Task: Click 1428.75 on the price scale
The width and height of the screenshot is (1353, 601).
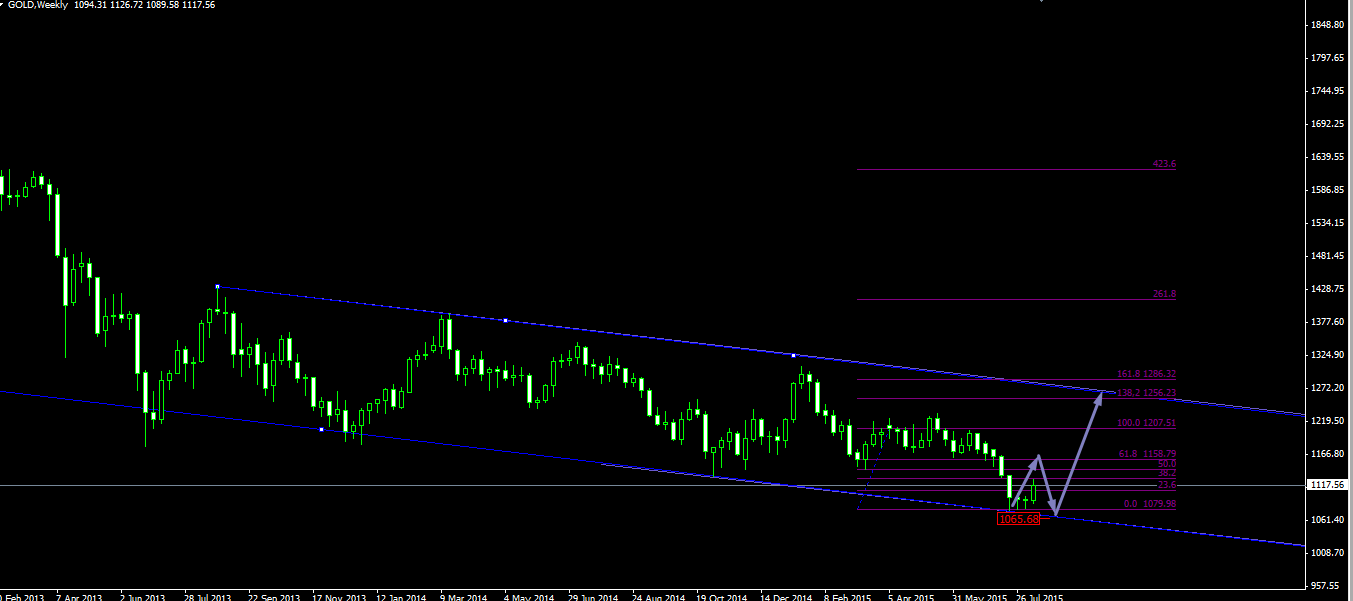Action: pos(1329,289)
